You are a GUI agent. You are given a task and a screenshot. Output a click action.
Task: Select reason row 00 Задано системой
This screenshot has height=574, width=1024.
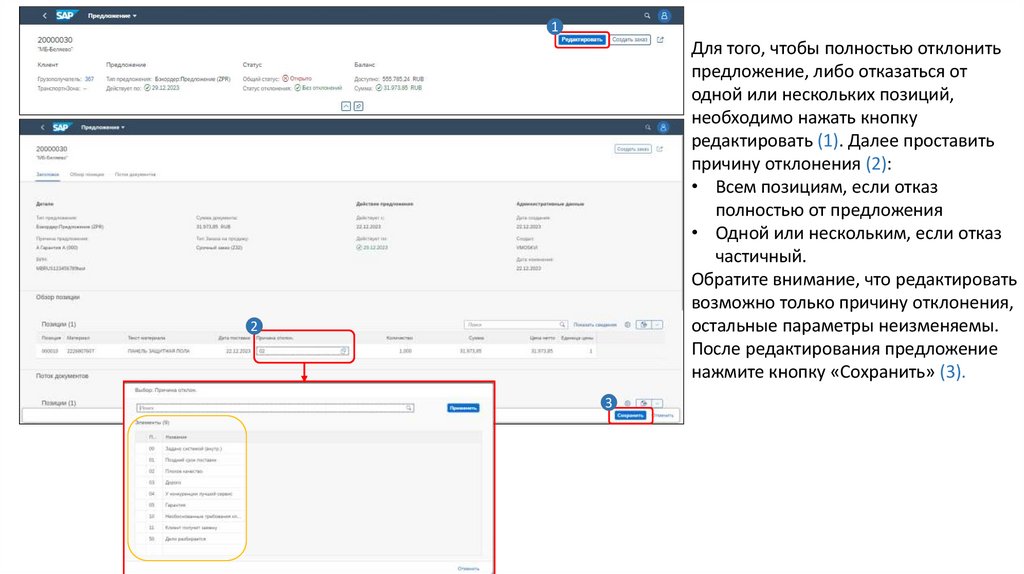(308, 449)
